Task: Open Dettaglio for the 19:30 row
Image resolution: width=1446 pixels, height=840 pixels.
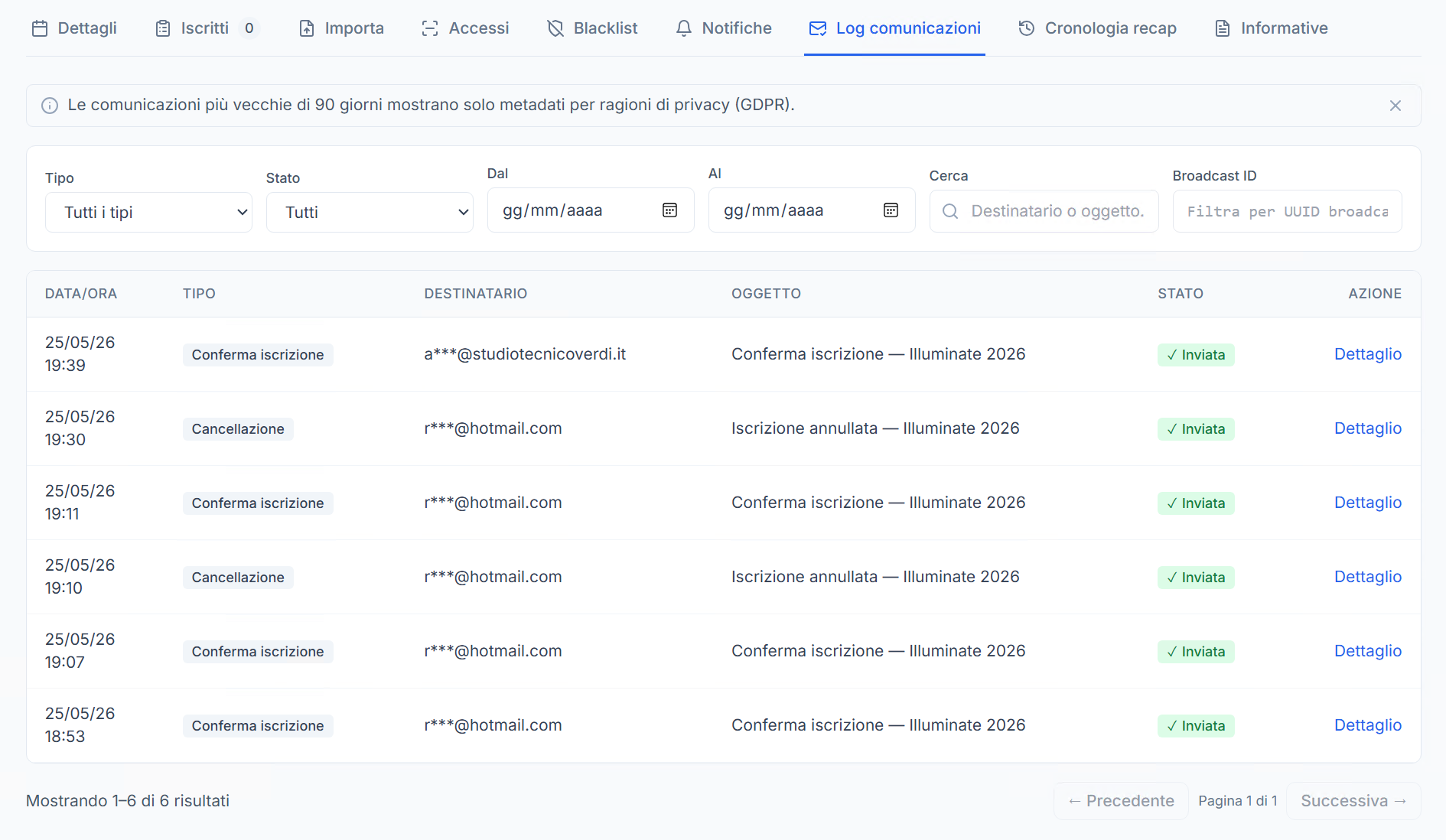Action: click(1368, 428)
